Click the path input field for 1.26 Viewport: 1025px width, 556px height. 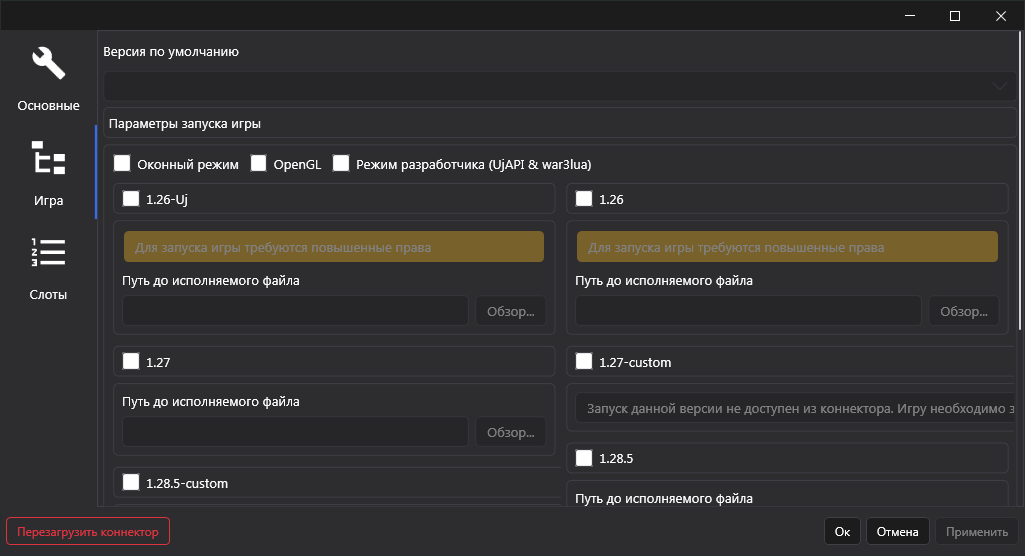[748, 311]
